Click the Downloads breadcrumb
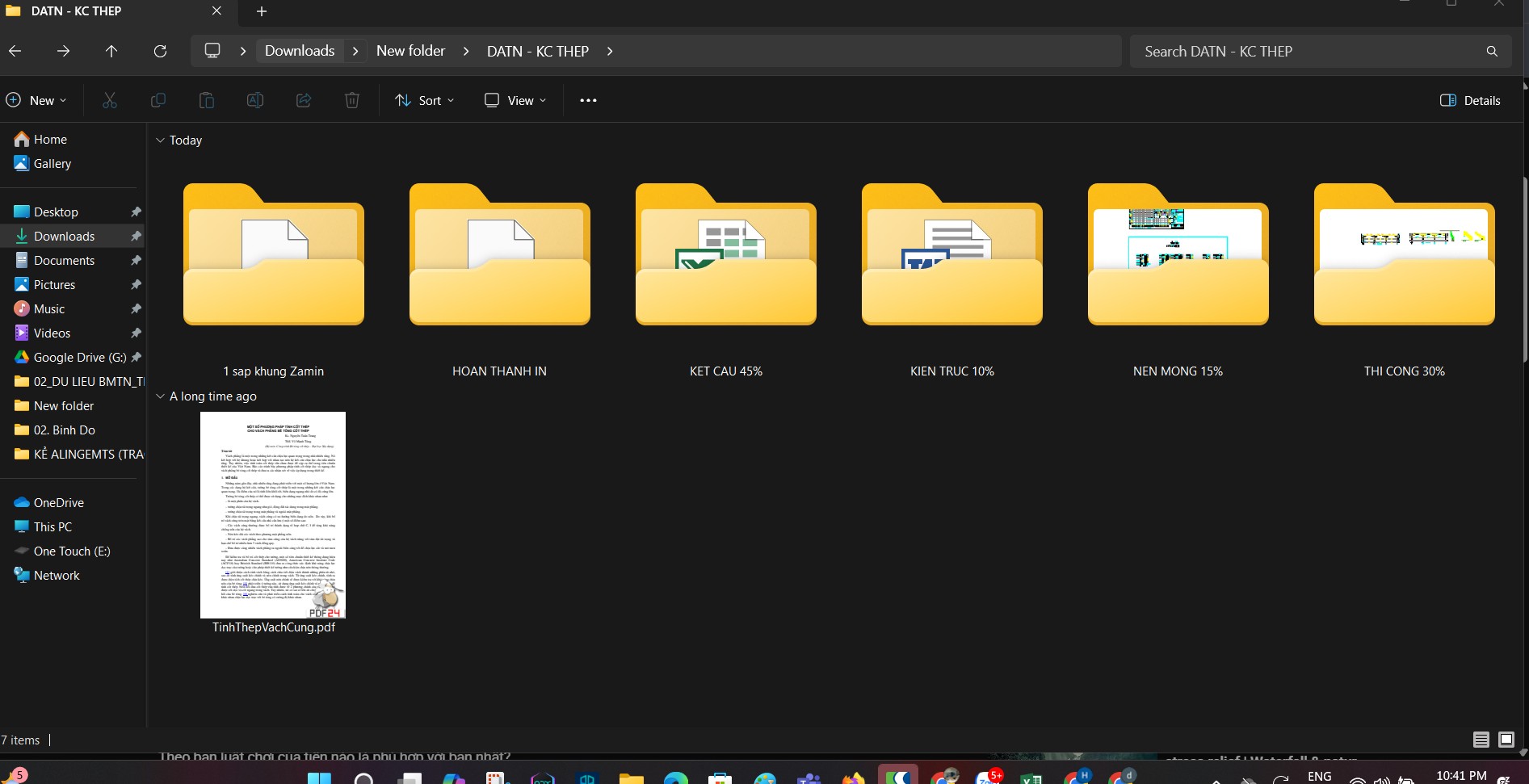 point(300,51)
